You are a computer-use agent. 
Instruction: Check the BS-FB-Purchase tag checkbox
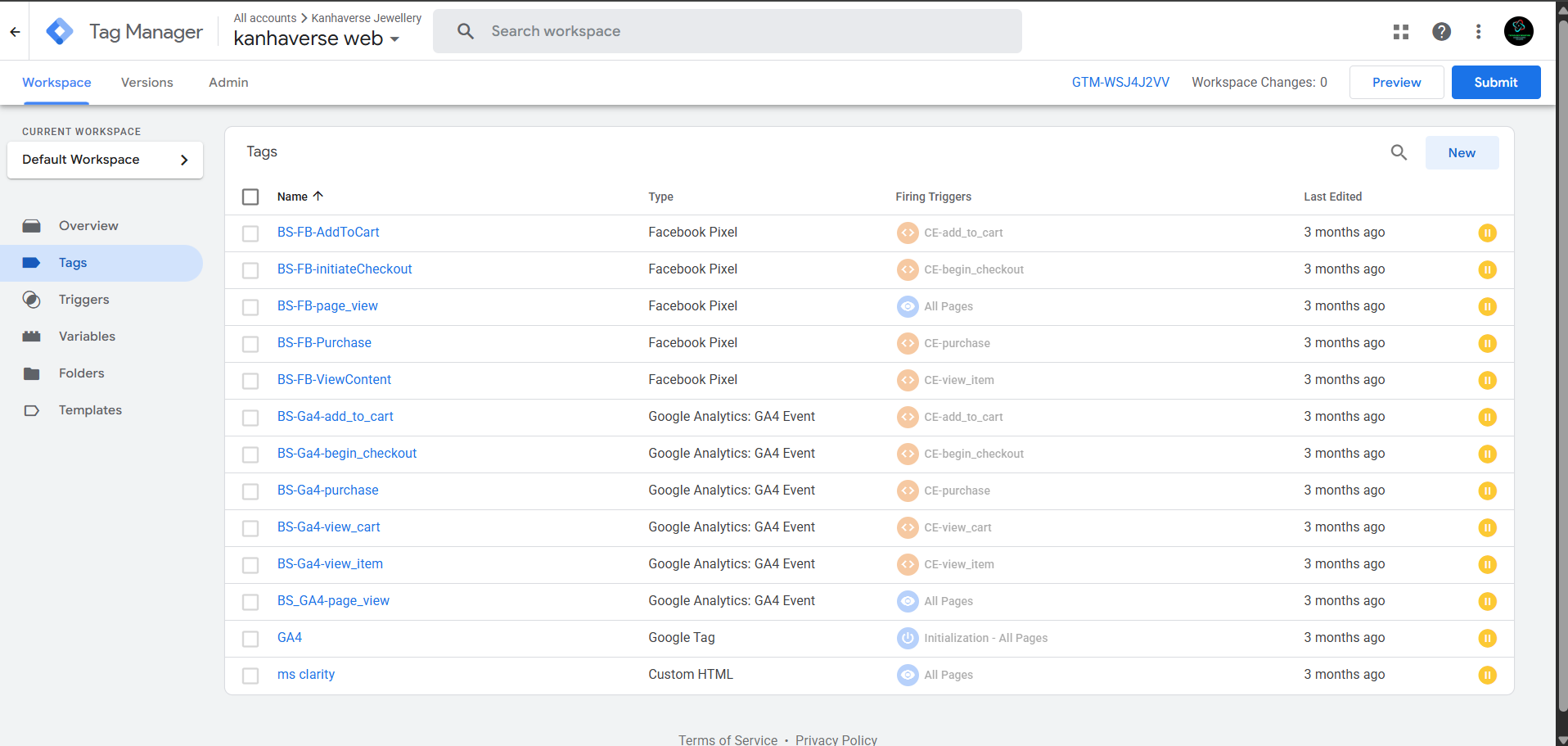pyautogui.click(x=250, y=344)
